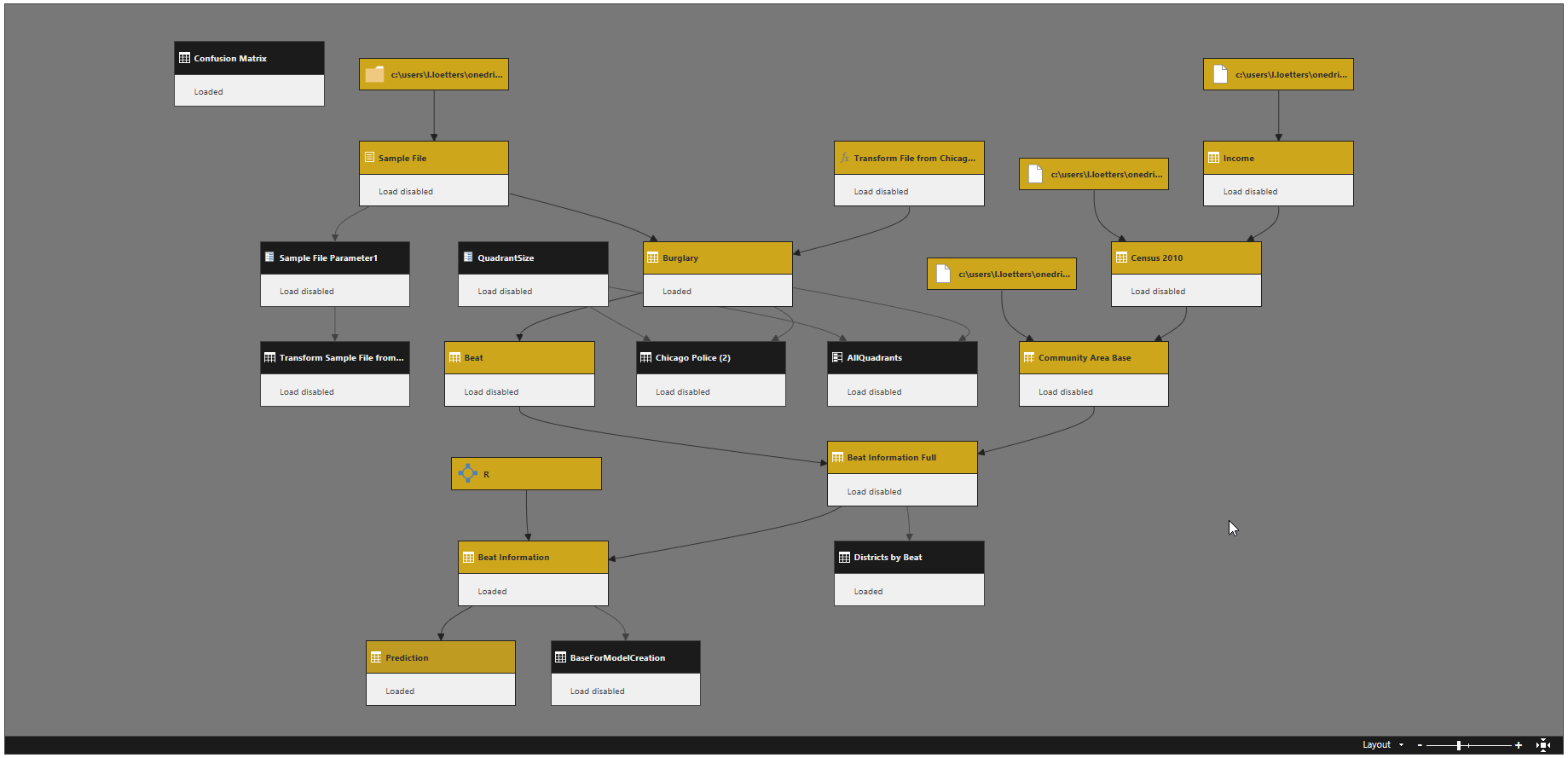
Task: Click Load disabled status under Income
Action: point(1250,191)
